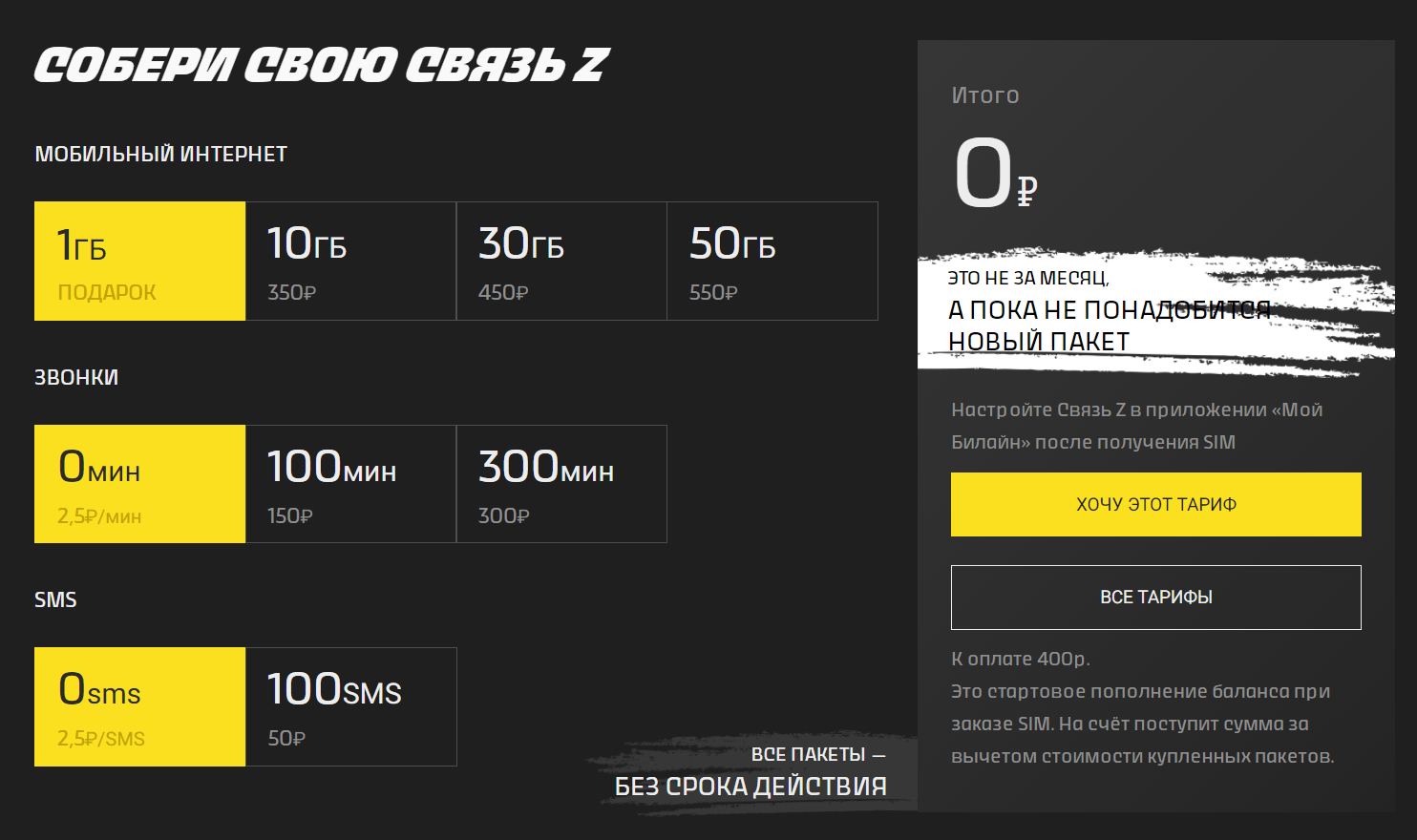Click the white "Это не за месяц" banner
Viewport: 1417px width, 840px height.
1108,310
